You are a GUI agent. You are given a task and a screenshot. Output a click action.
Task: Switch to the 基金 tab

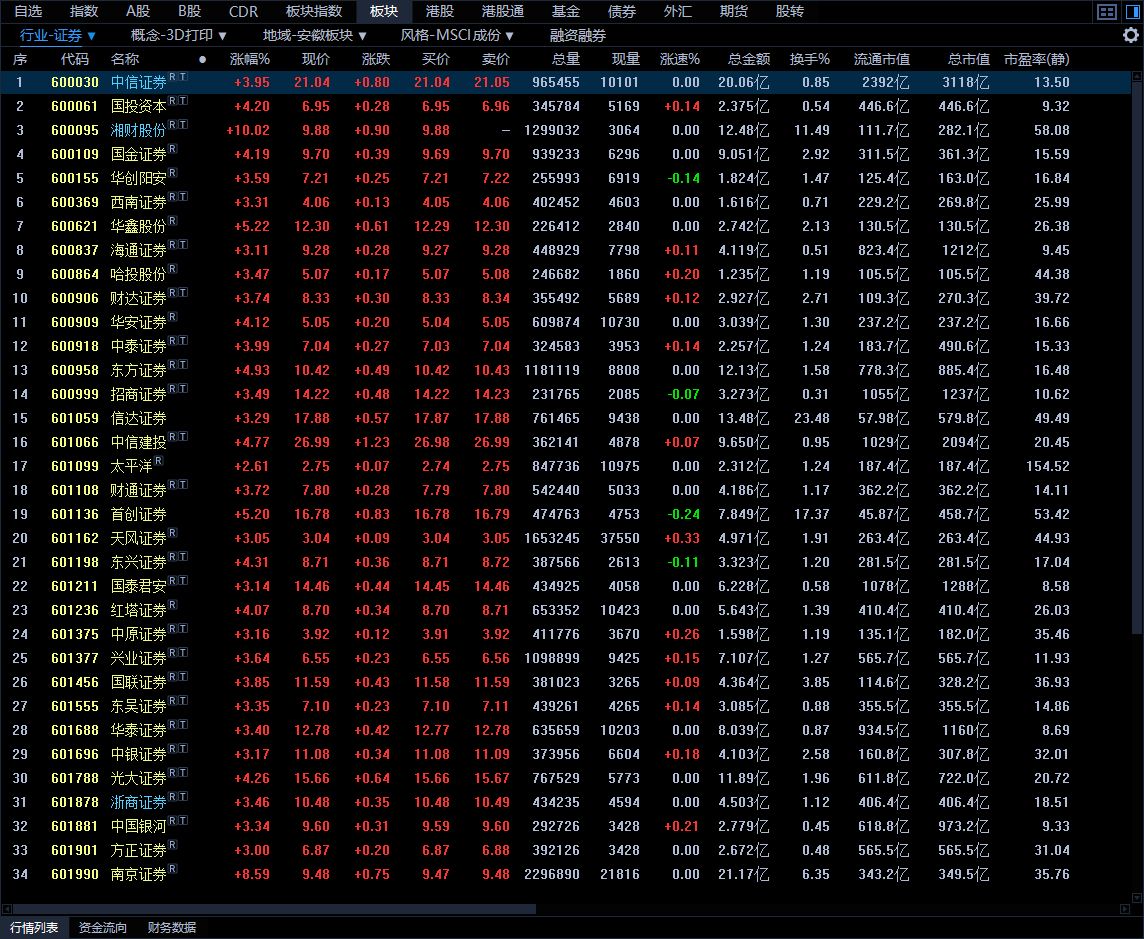(566, 11)
